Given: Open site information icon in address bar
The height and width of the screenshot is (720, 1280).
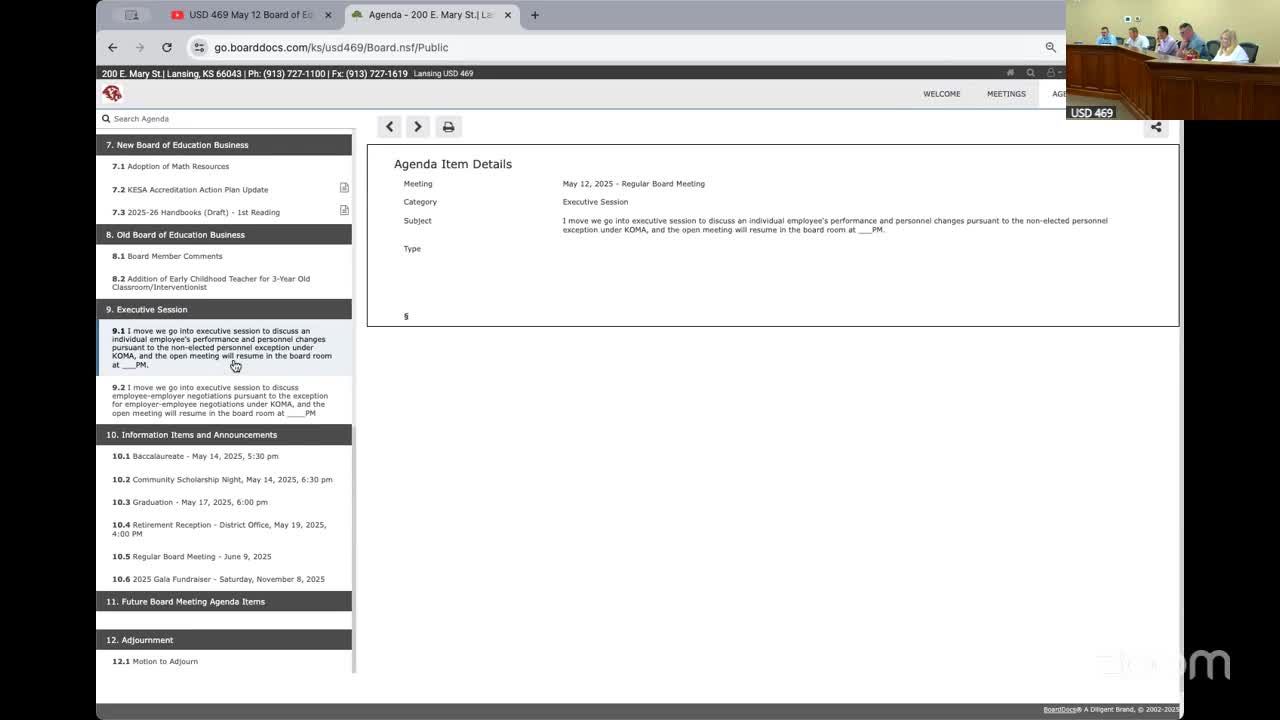Looking at the screenshot, I should tap(199, 47).
